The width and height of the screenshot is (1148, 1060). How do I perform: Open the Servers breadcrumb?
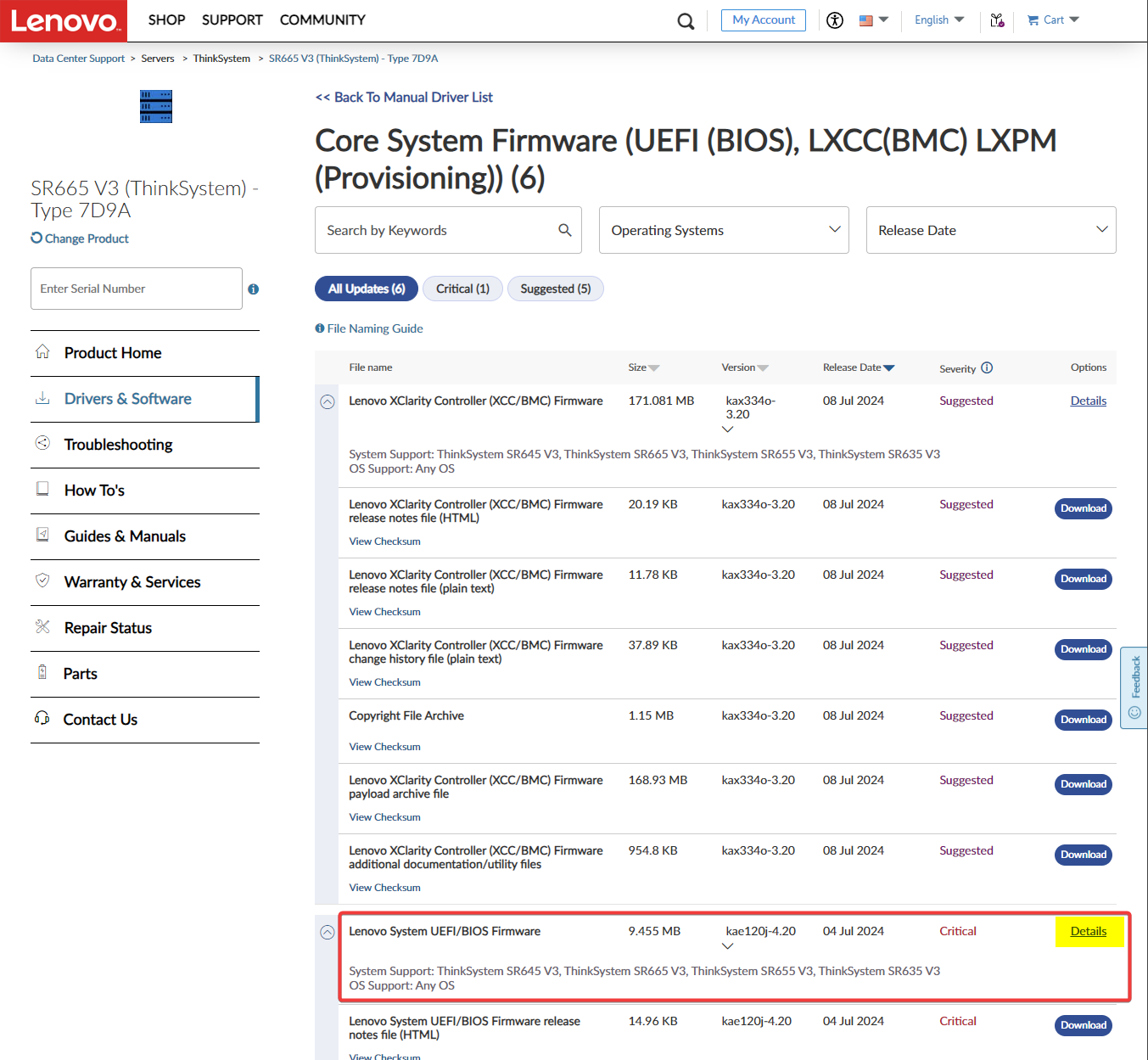point(158,59)
